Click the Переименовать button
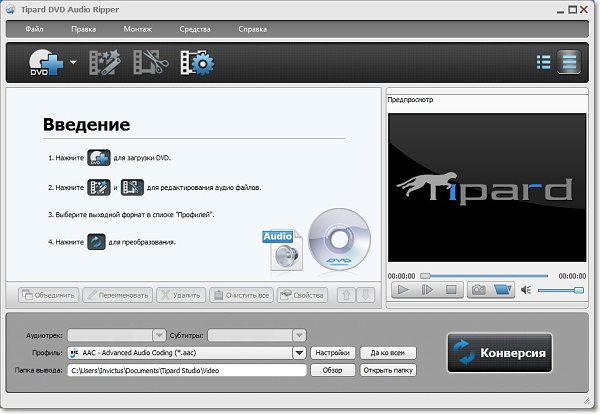 (117, 295)
